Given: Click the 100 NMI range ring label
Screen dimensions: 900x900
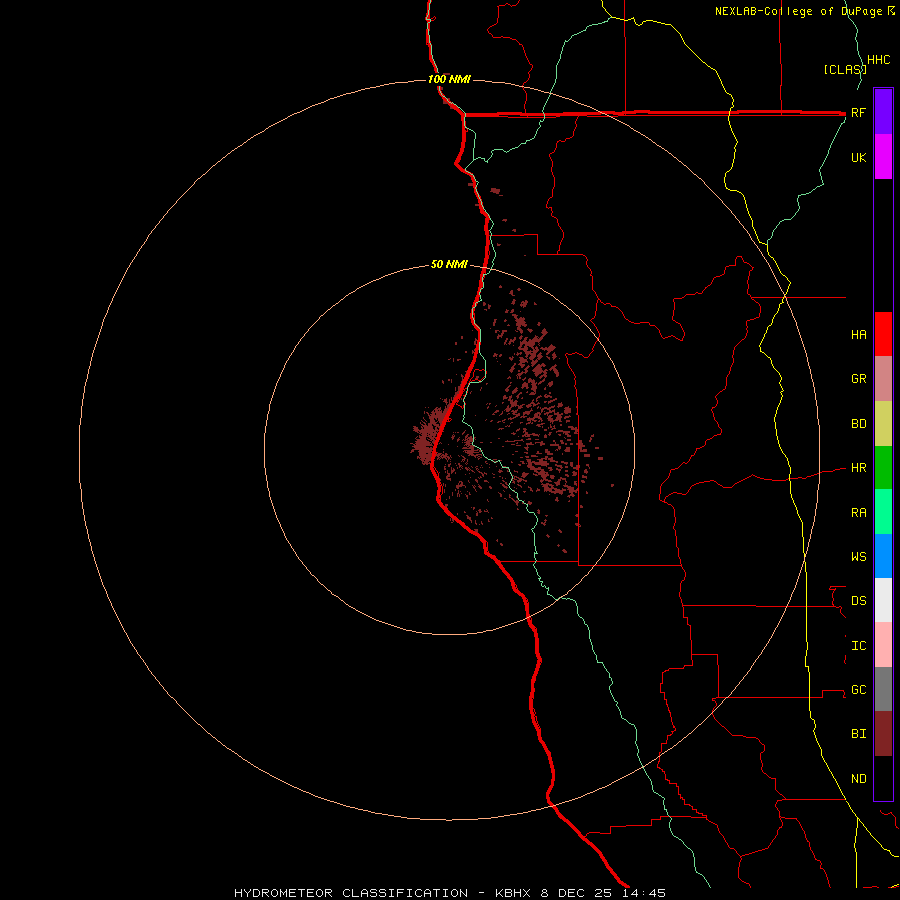Looking at the screenshot, I should pyautogui.click(x=449, y=79).
